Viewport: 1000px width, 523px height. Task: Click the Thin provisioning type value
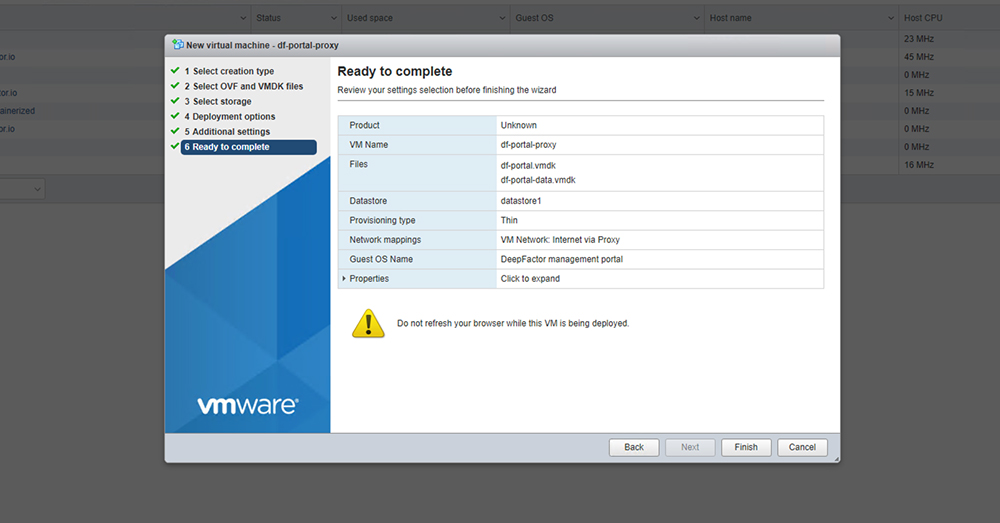(x=509, y=220)
